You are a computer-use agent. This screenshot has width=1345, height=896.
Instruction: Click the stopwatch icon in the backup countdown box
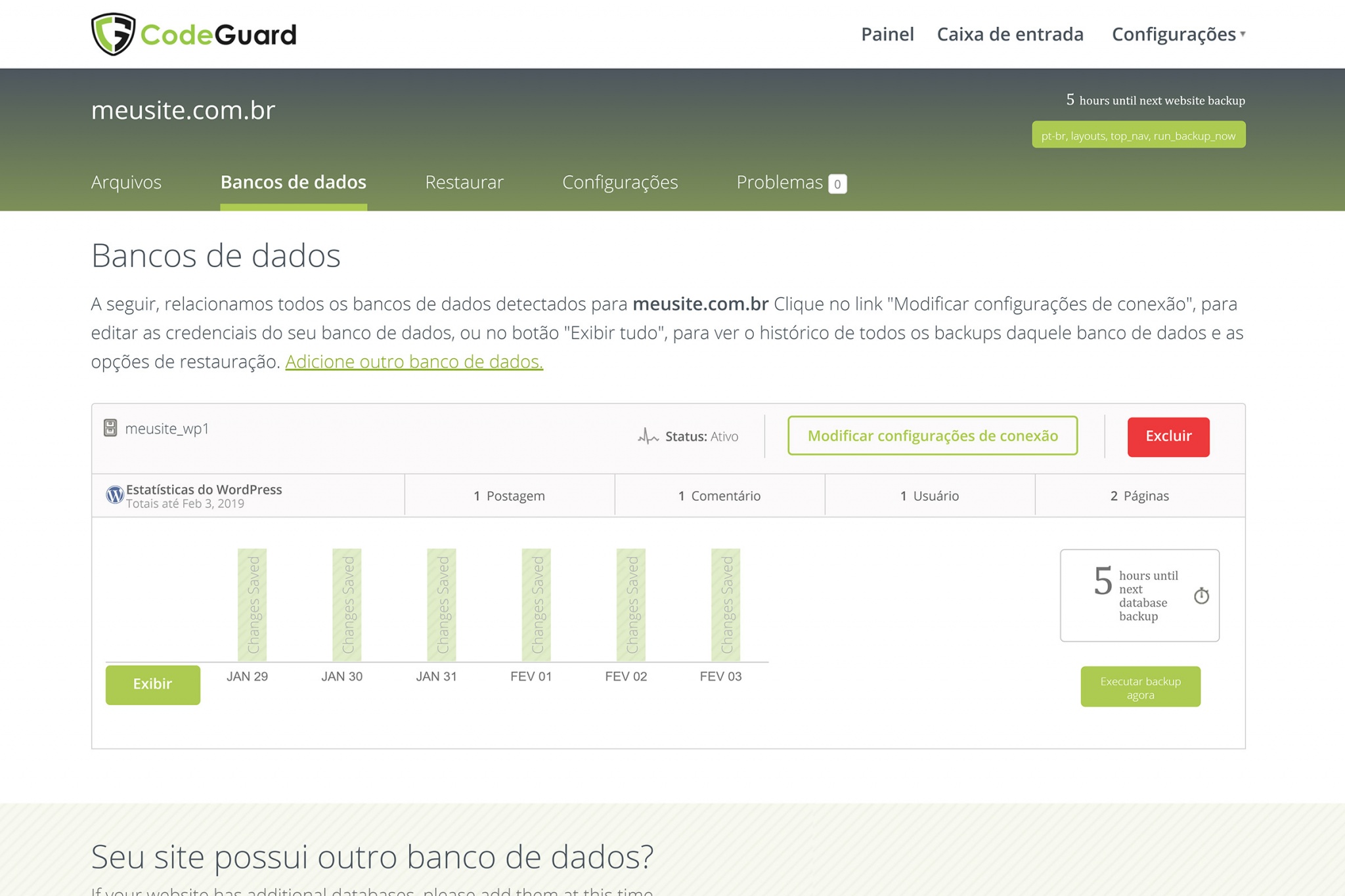pyautogui.click(x=1202, y=596)
